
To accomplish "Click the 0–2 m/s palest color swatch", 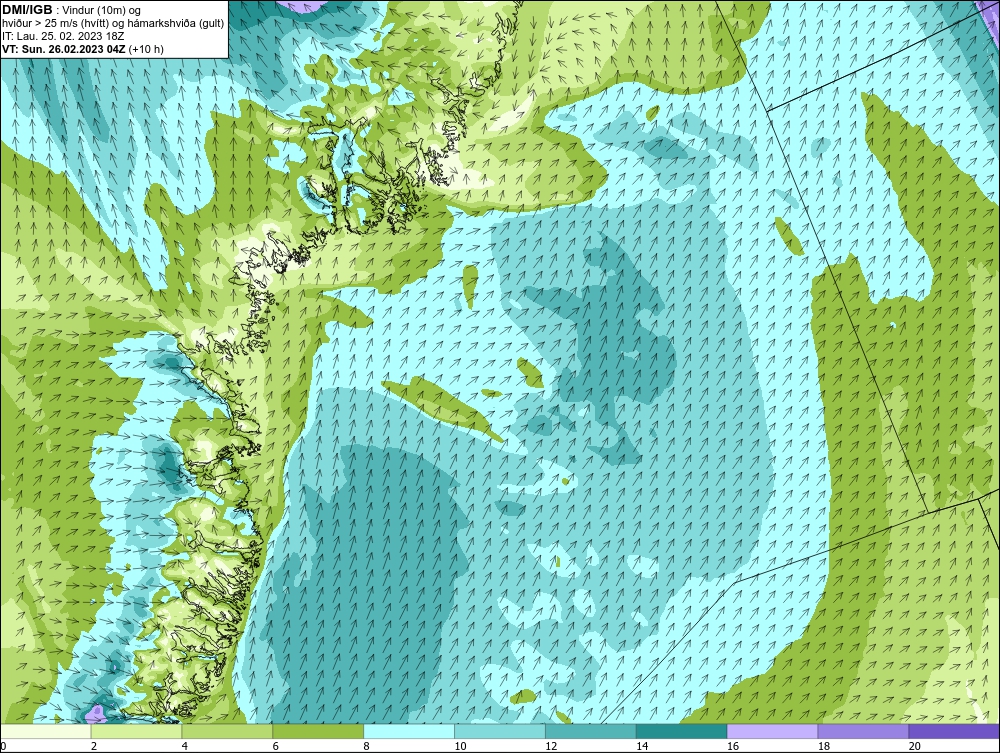I will pos(46,731).
